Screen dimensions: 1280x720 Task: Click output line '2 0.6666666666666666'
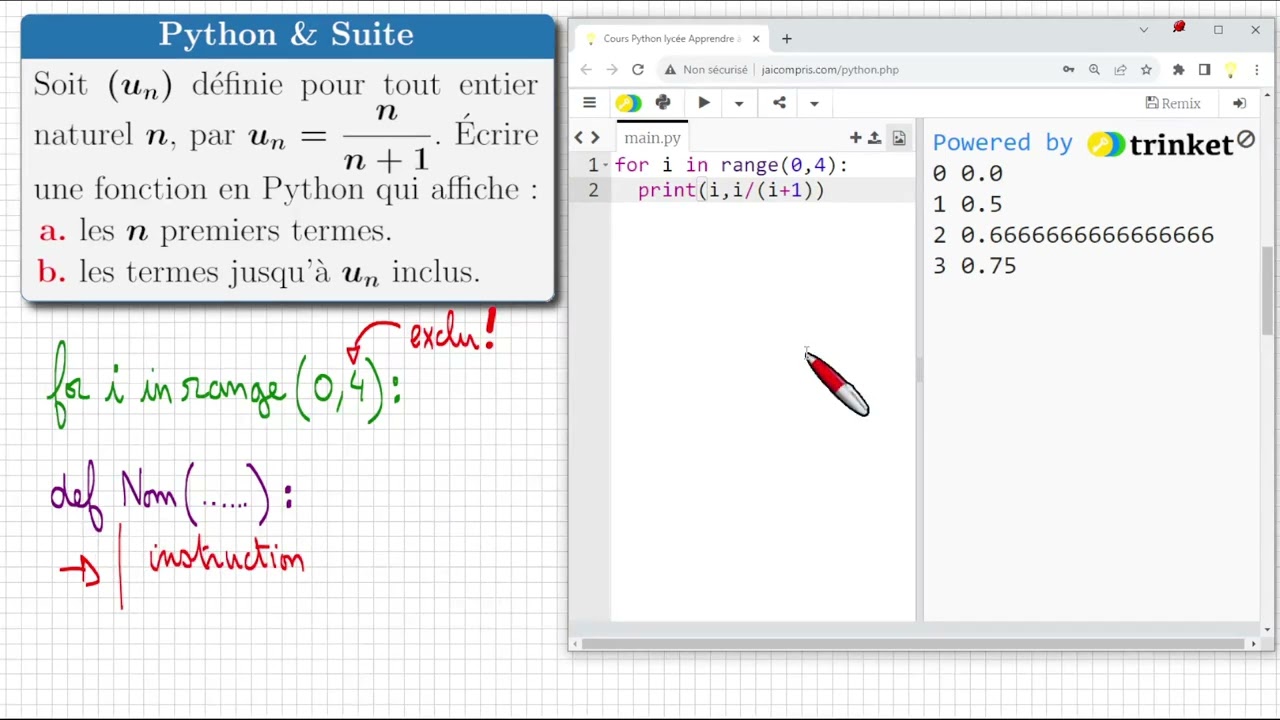1073,235
